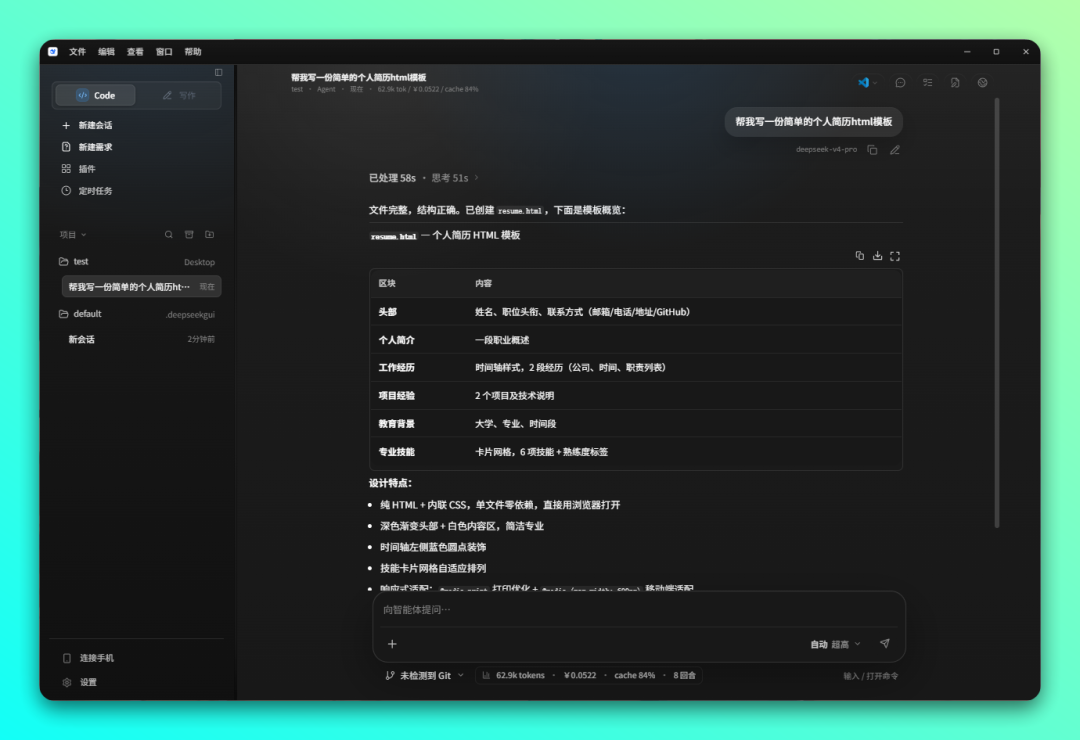The height and width of the screenshot is (740, 1080).
Task: Click the 工作经历 table row label
Action: (x=397, y=368)
